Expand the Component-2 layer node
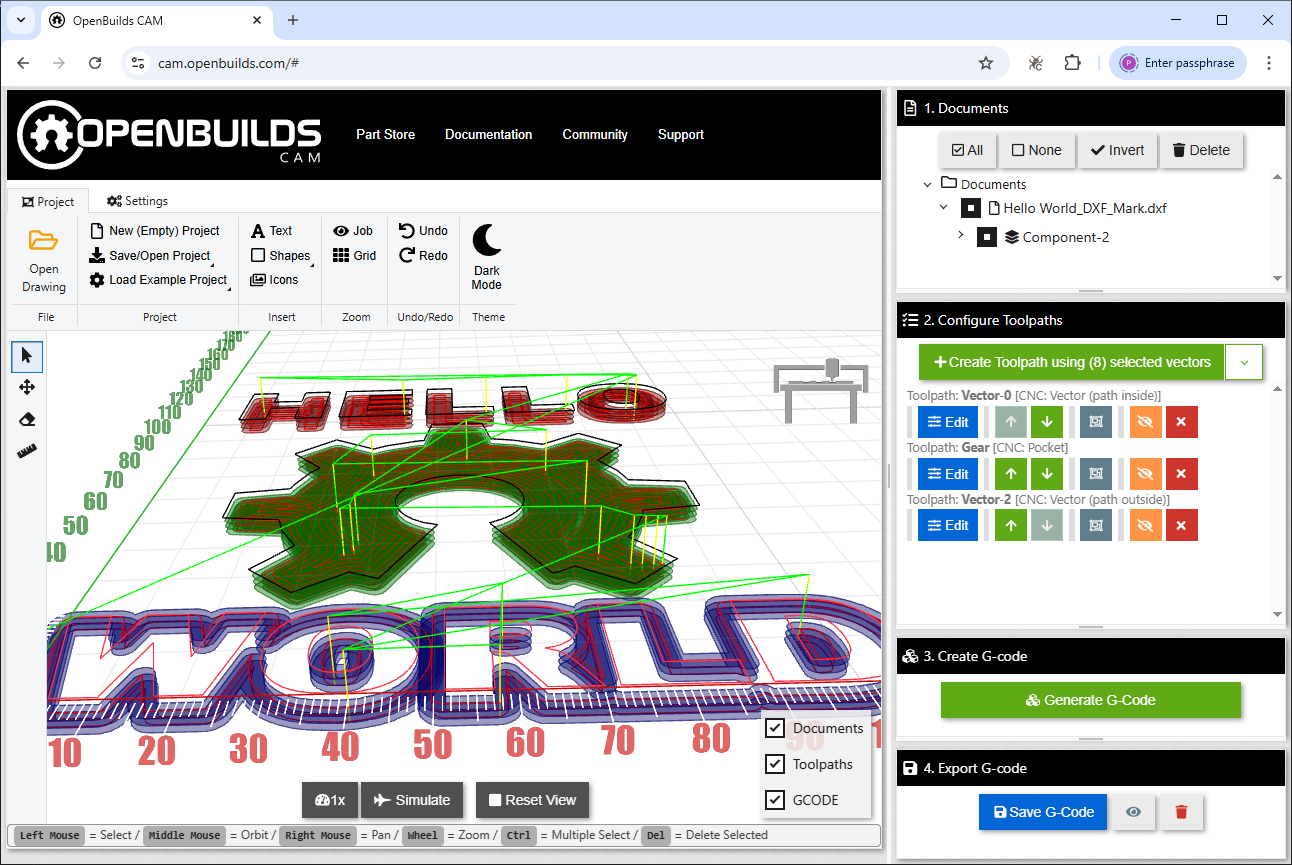Image resolution: width=1292 pixels, height=865 pixels. [961, 236]
